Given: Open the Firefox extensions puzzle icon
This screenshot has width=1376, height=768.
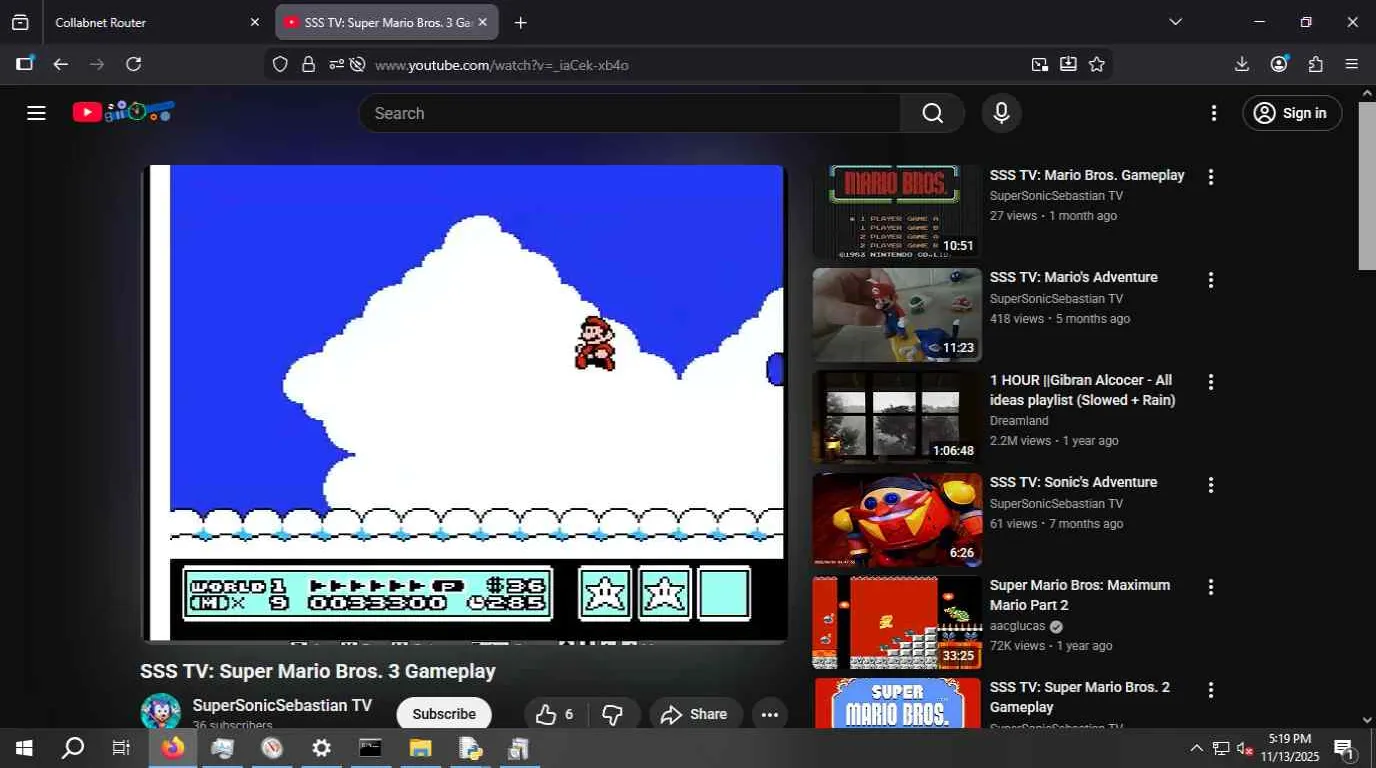Looking at the screenshot, I should [x=1316, y=64].
